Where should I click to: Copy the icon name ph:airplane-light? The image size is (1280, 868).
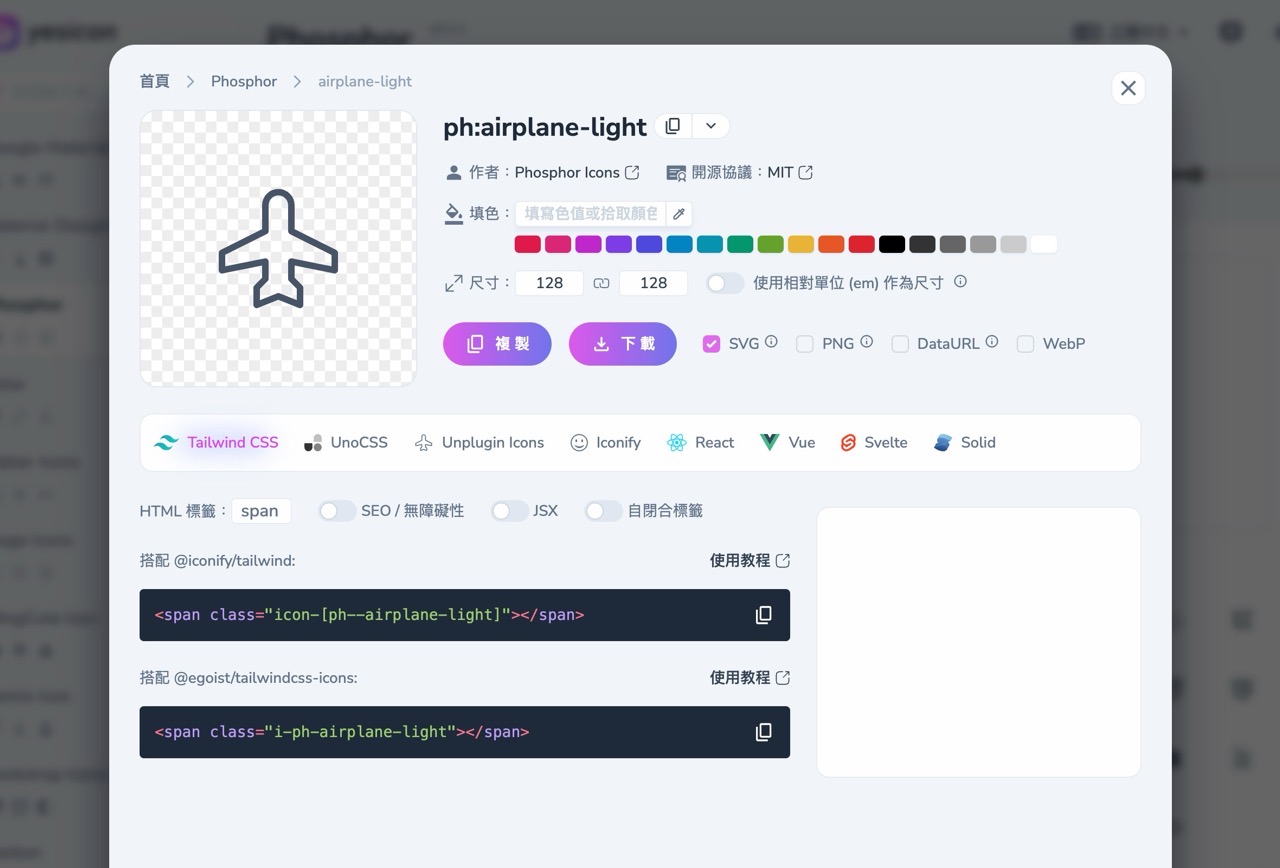(673, 126)
